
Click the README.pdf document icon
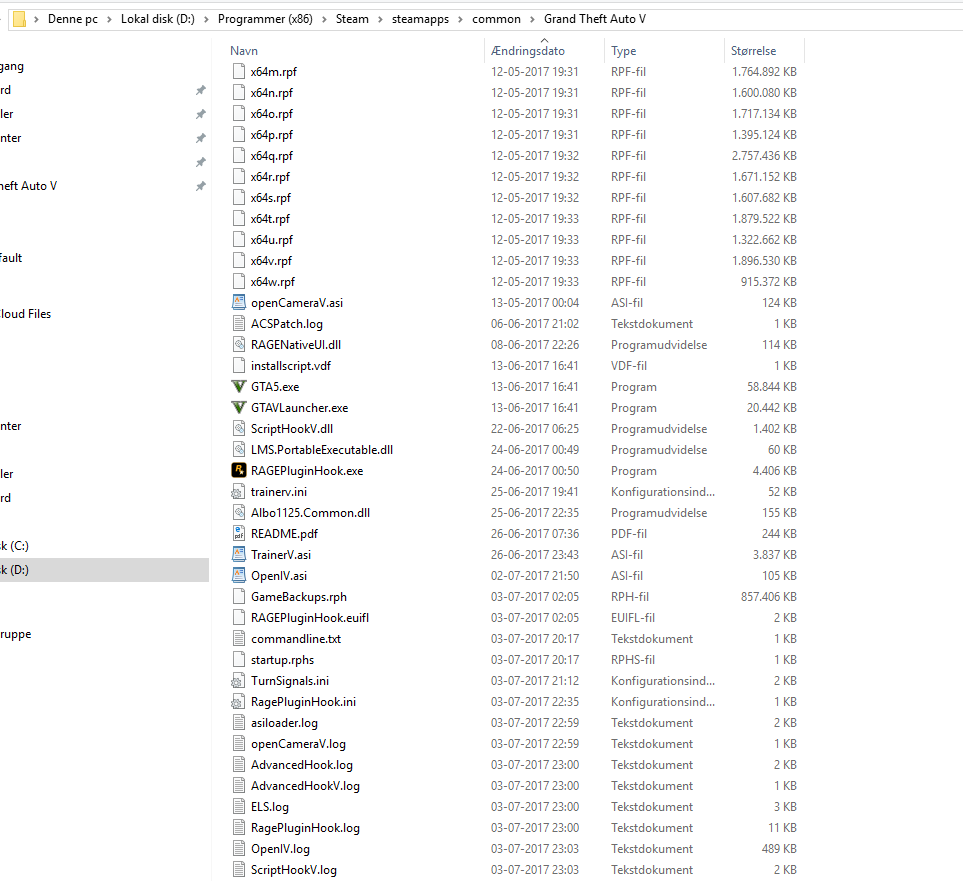[239, 534]
